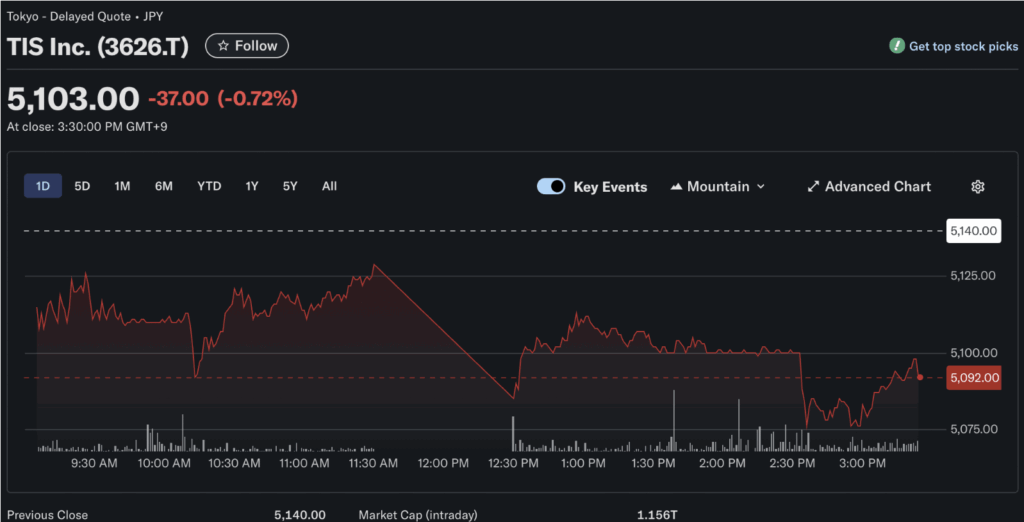This screenshot has height=522, width=1024.
Task: Click the Key Events label text
Action: (610, 187)
